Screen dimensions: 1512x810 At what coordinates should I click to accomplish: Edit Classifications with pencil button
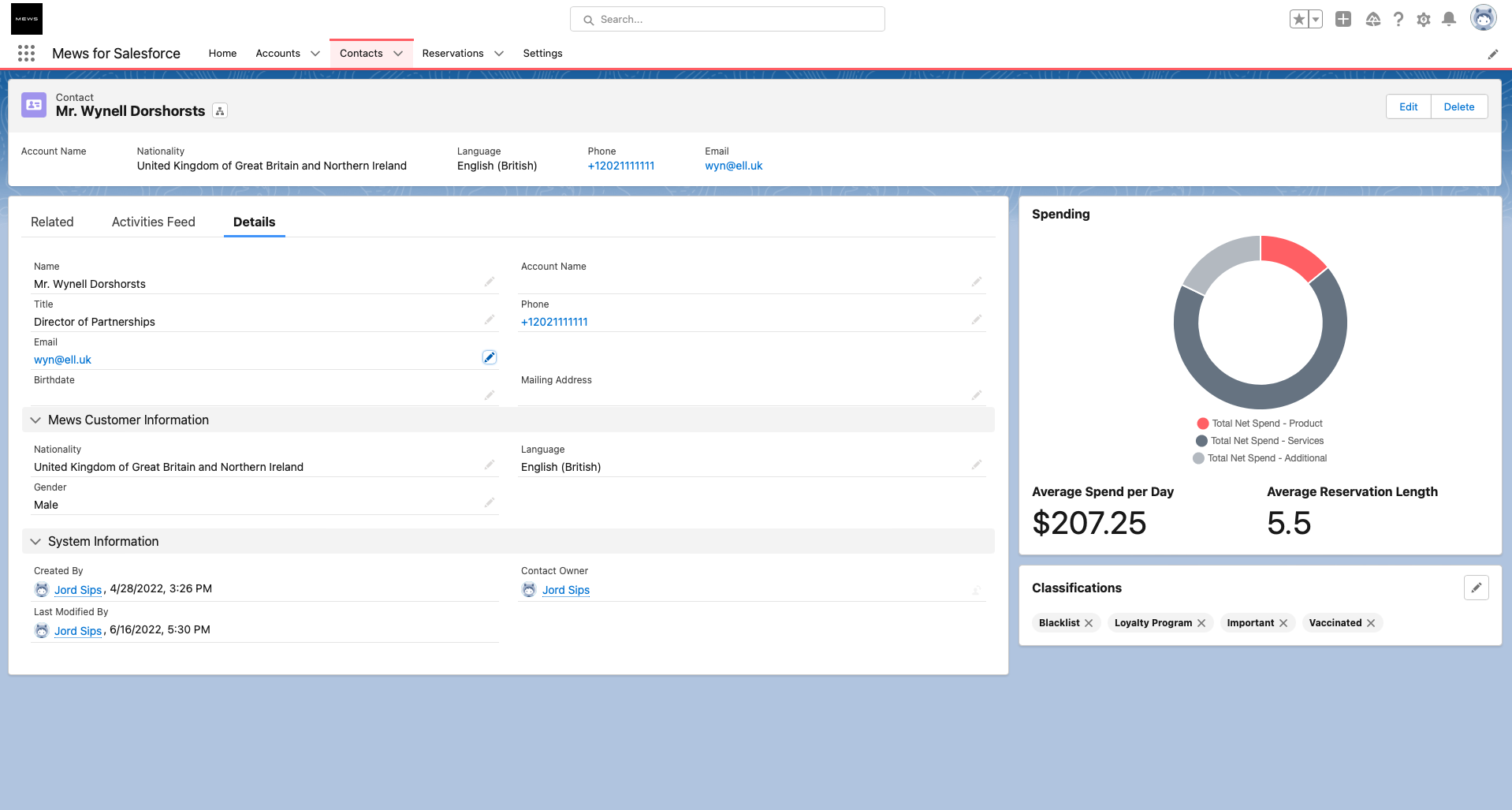point(1476,588)
